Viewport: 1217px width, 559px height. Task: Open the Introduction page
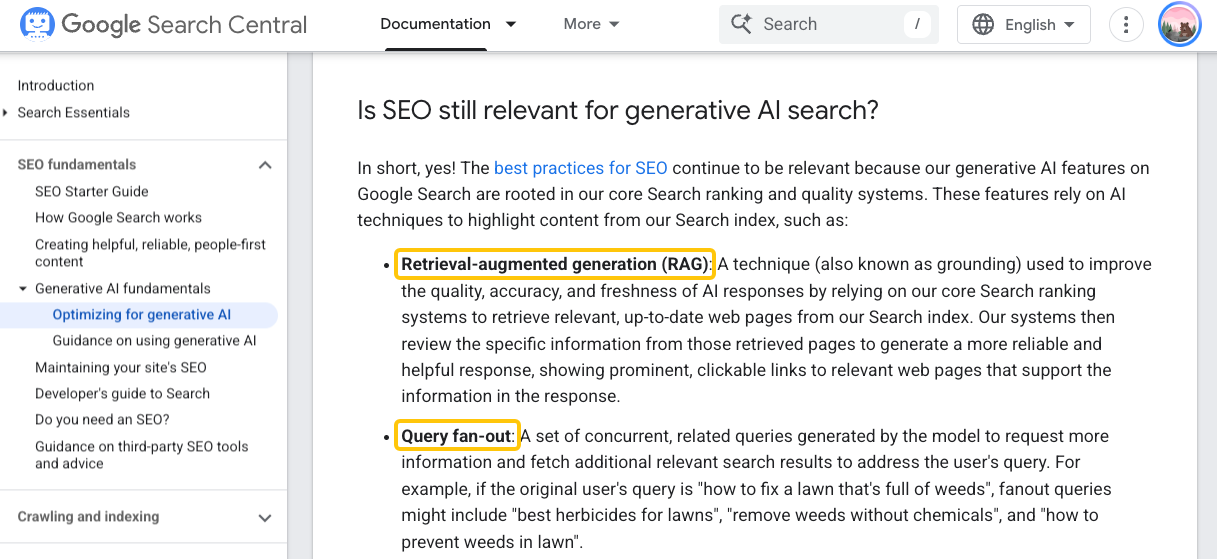coord(56,86)
